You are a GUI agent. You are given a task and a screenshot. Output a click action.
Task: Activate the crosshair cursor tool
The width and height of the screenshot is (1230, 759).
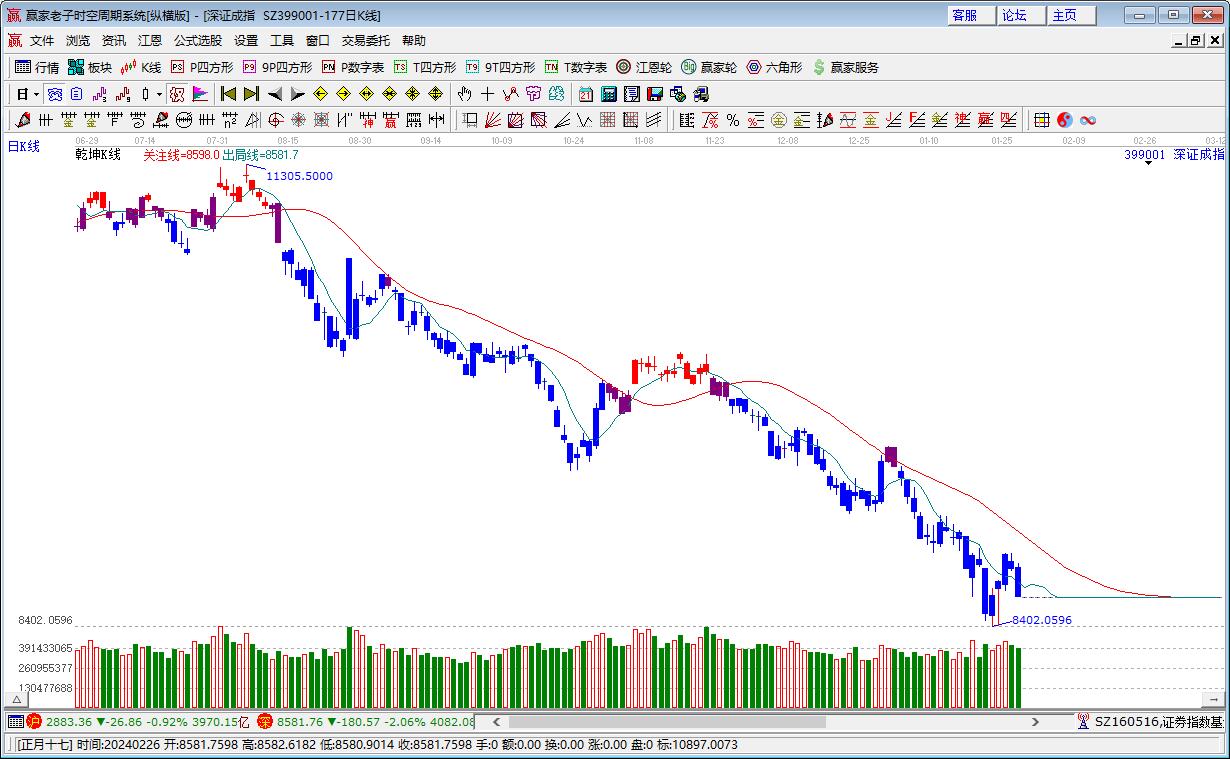(487, 94)
